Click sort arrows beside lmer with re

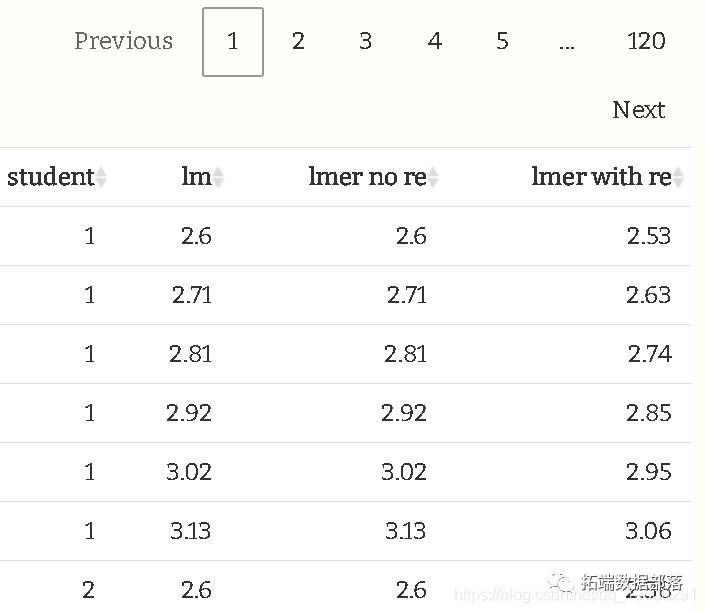pyautogui.click(x=678, y=178)
